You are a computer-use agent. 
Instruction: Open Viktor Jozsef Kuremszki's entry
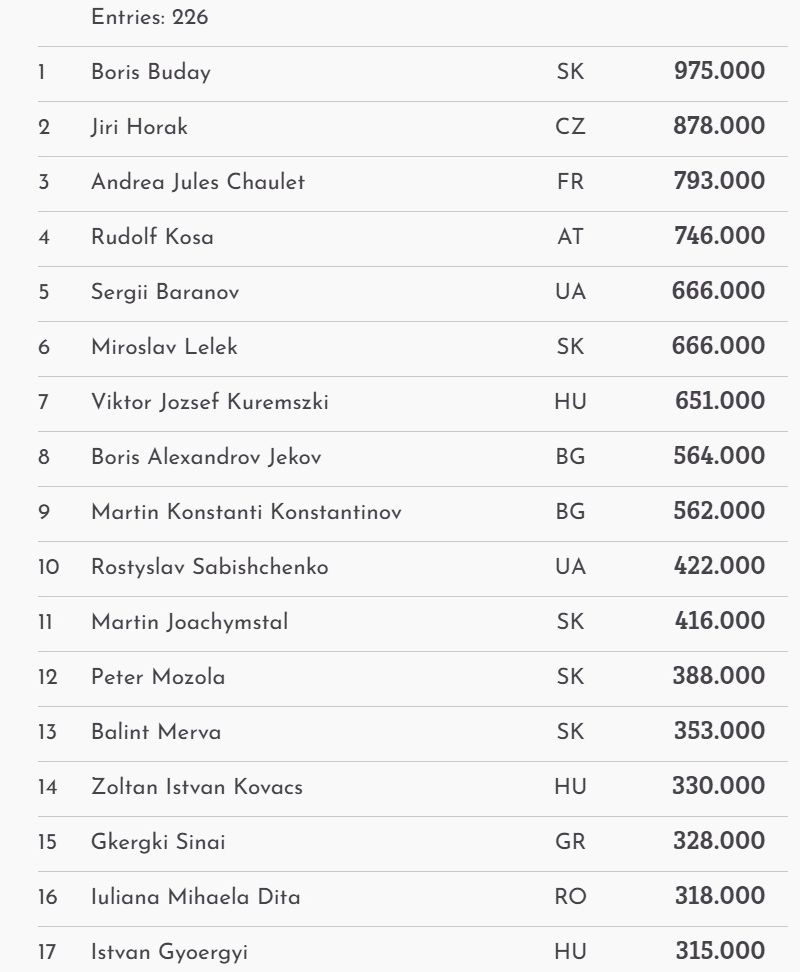tap(210, 402)
